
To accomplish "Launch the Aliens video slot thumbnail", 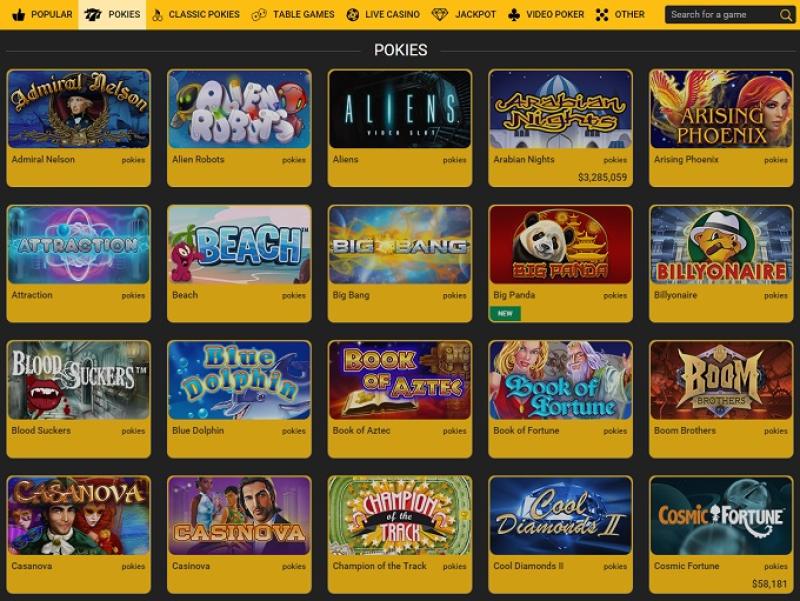I will click(x=400, y=109).
